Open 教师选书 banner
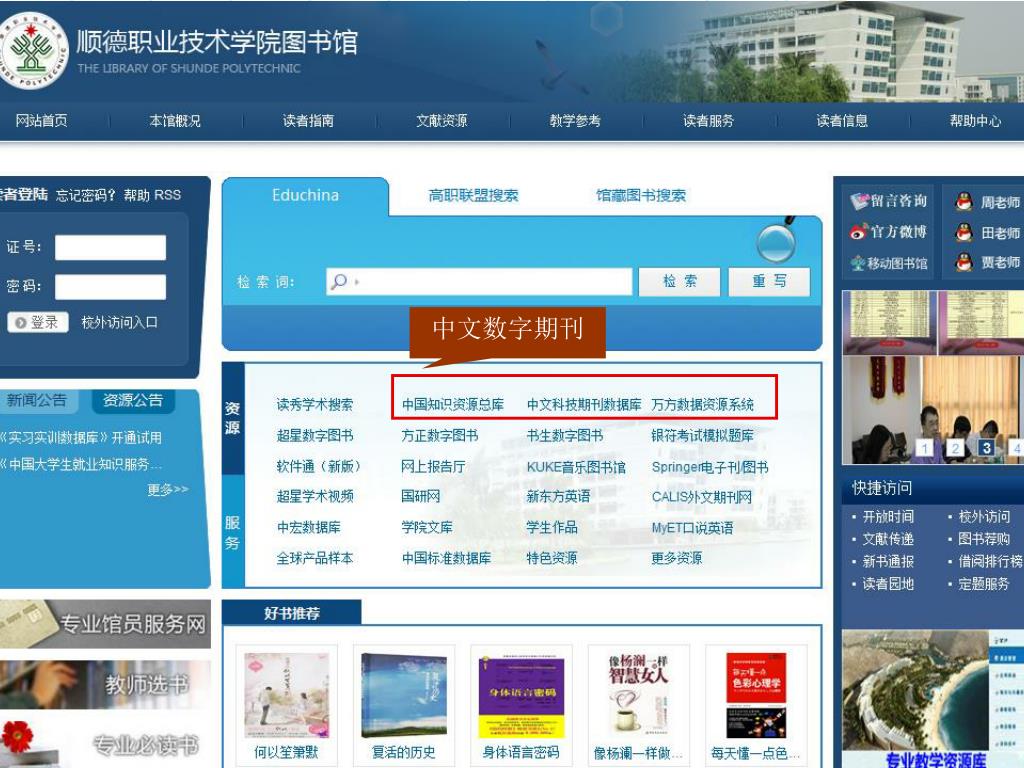 tap(105, 684)
